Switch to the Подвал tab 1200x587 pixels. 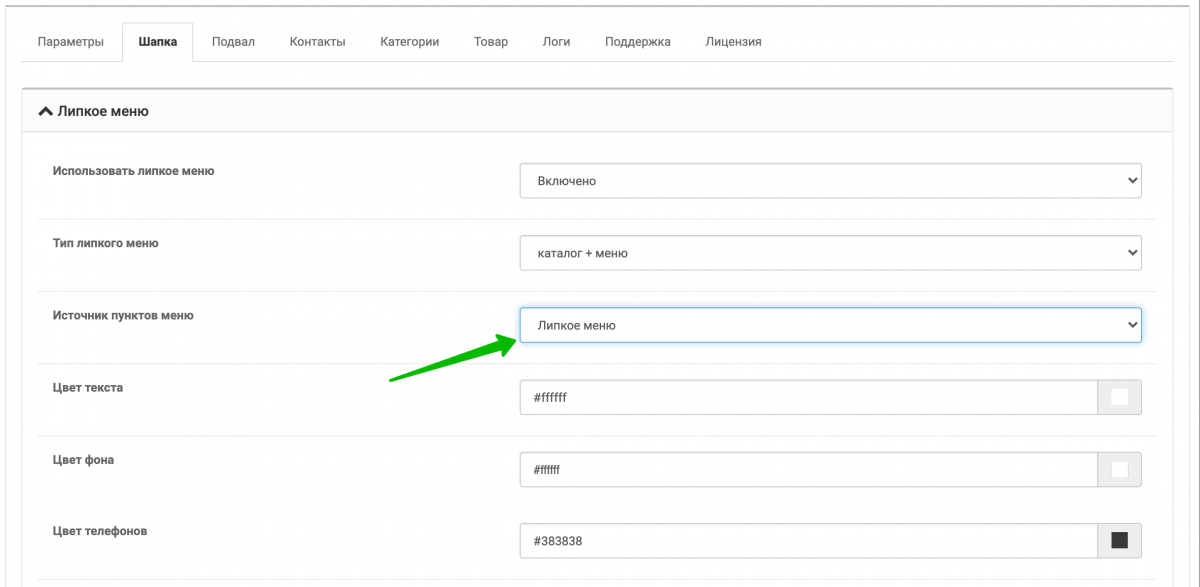pyautogui.click(x=233, y=42)
